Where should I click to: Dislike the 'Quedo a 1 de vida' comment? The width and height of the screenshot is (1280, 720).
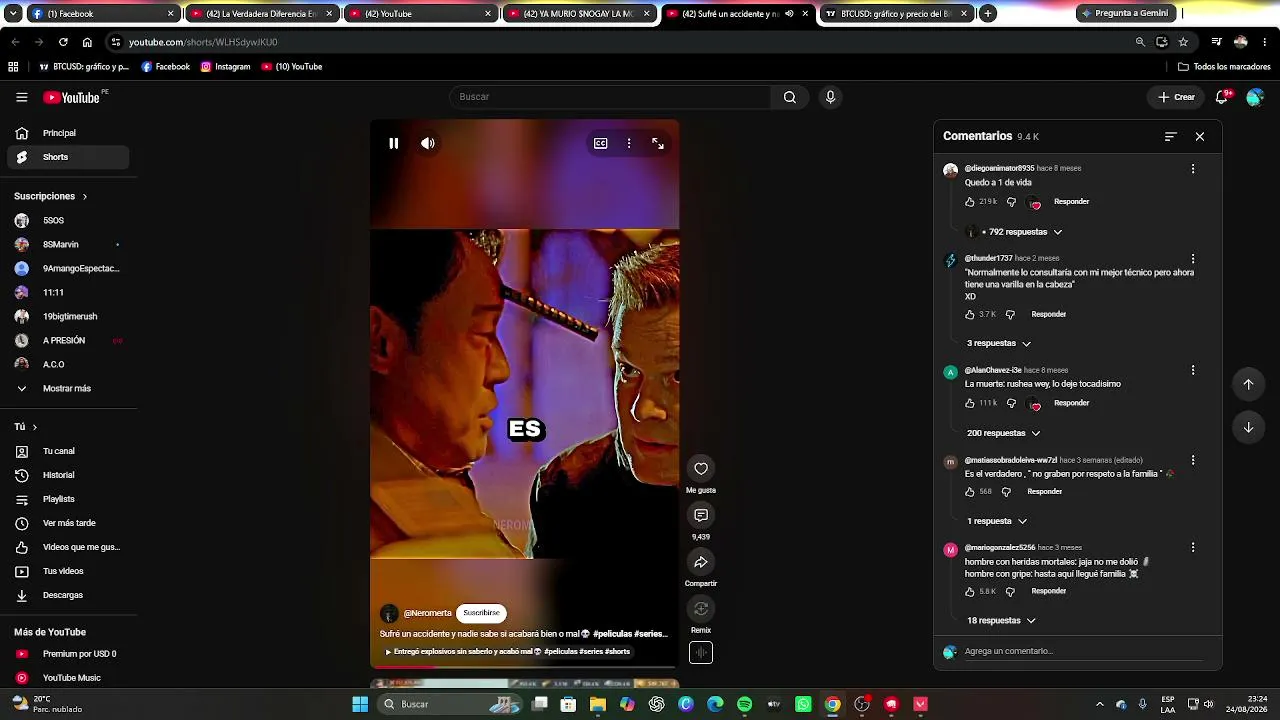[1011, 202]
